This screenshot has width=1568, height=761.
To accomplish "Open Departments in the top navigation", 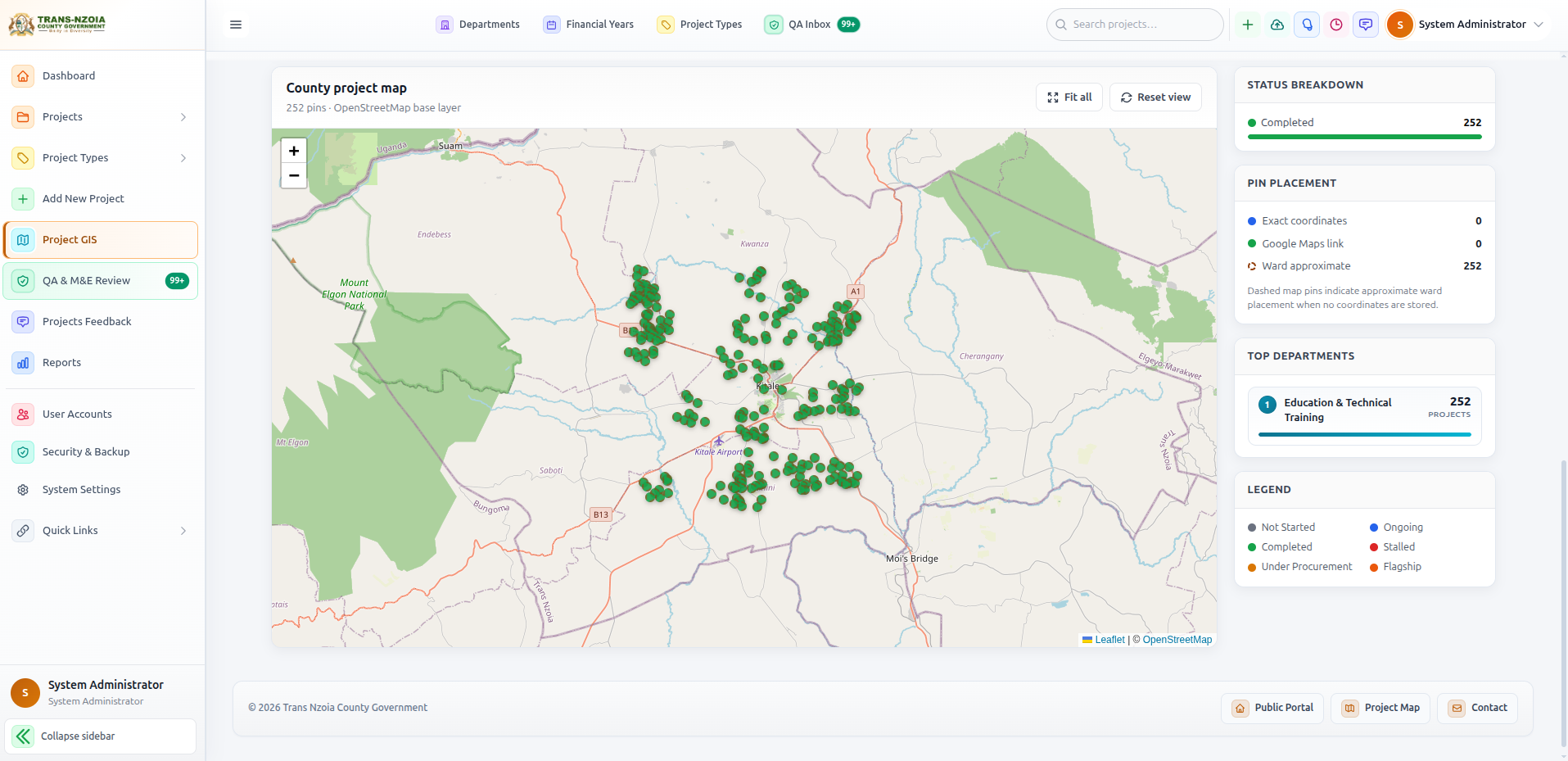I will point(478,25).
